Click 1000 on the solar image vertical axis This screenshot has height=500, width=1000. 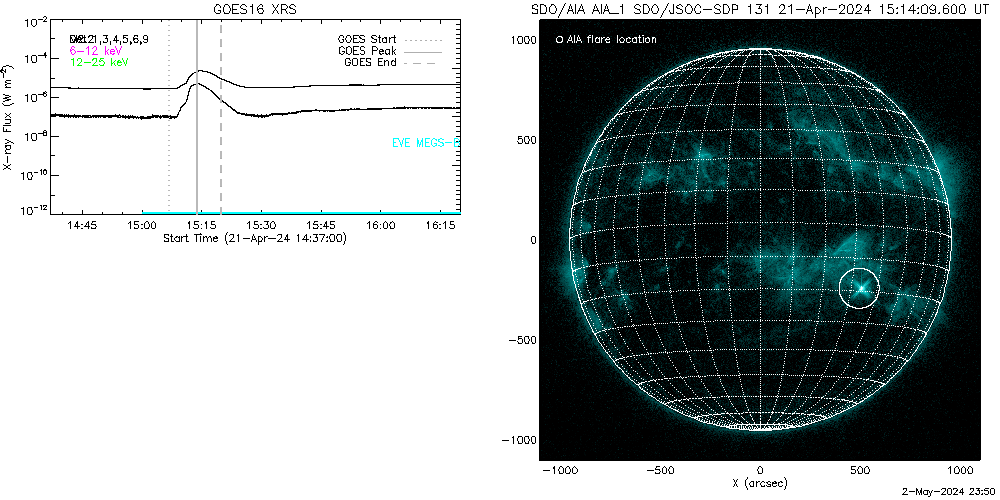click(523, 40)
